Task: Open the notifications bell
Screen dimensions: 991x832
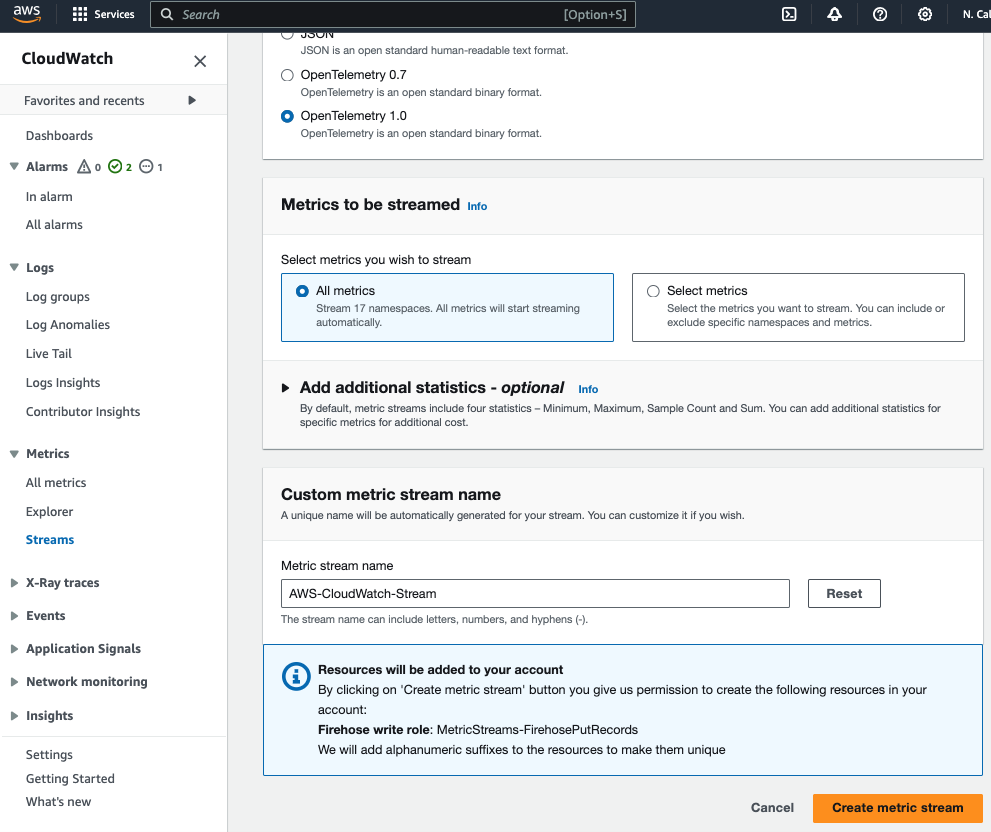Action: click(x=834, y=14)
